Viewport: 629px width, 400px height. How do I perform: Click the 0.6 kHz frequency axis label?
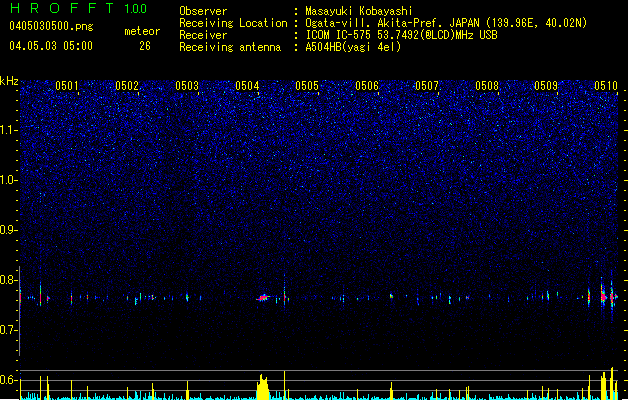[x=8, y=380]
